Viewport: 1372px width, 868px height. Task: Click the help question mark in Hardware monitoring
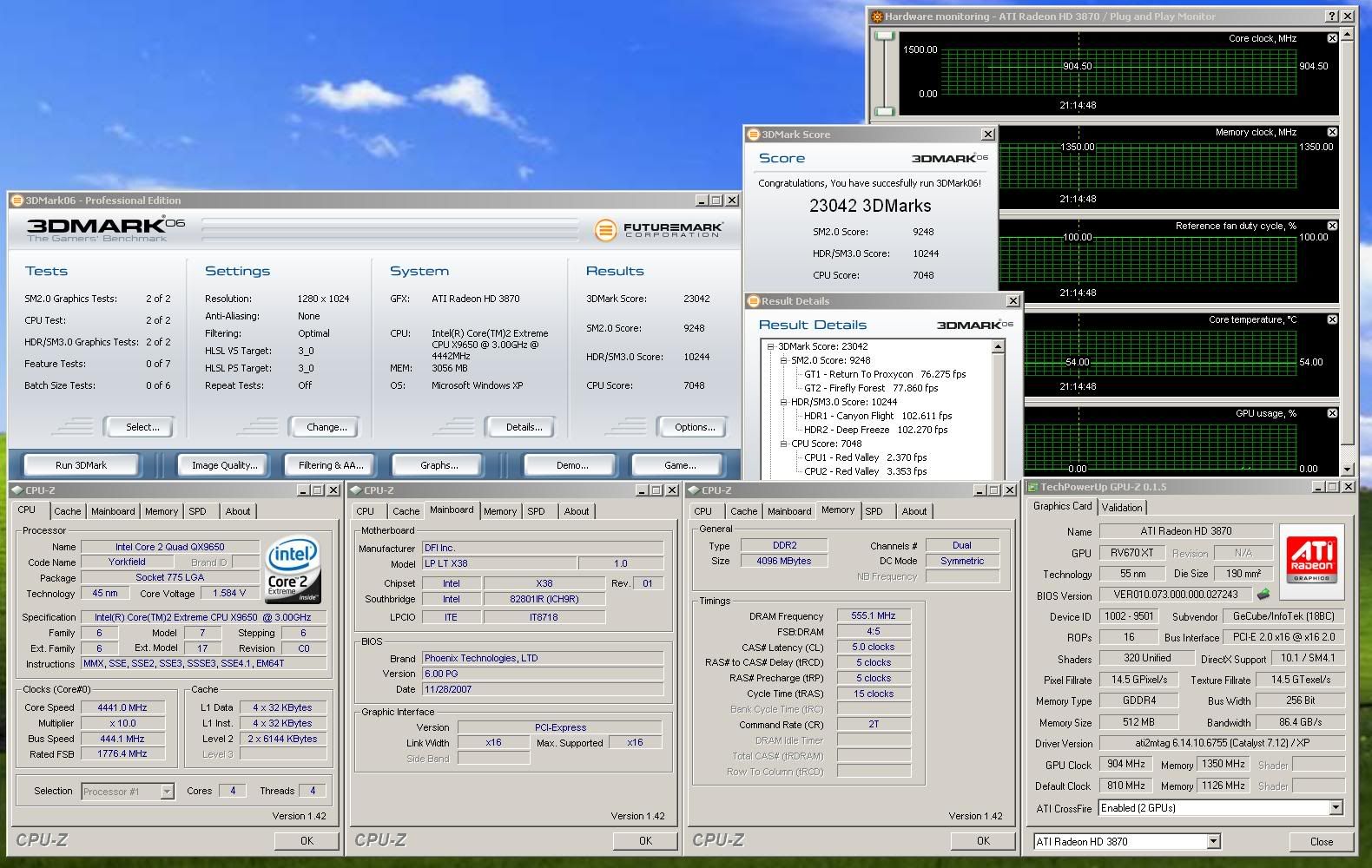pyautogui.click(x=1332, y=16)
